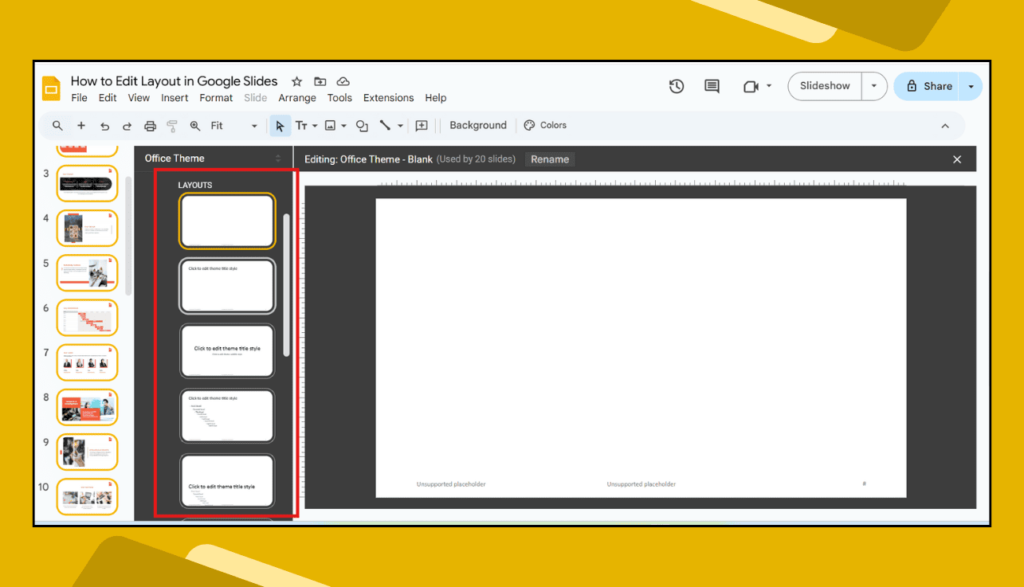Click the add comment toolbar icon
This screenshot has width=1024, height=587.
click(421, 126)
